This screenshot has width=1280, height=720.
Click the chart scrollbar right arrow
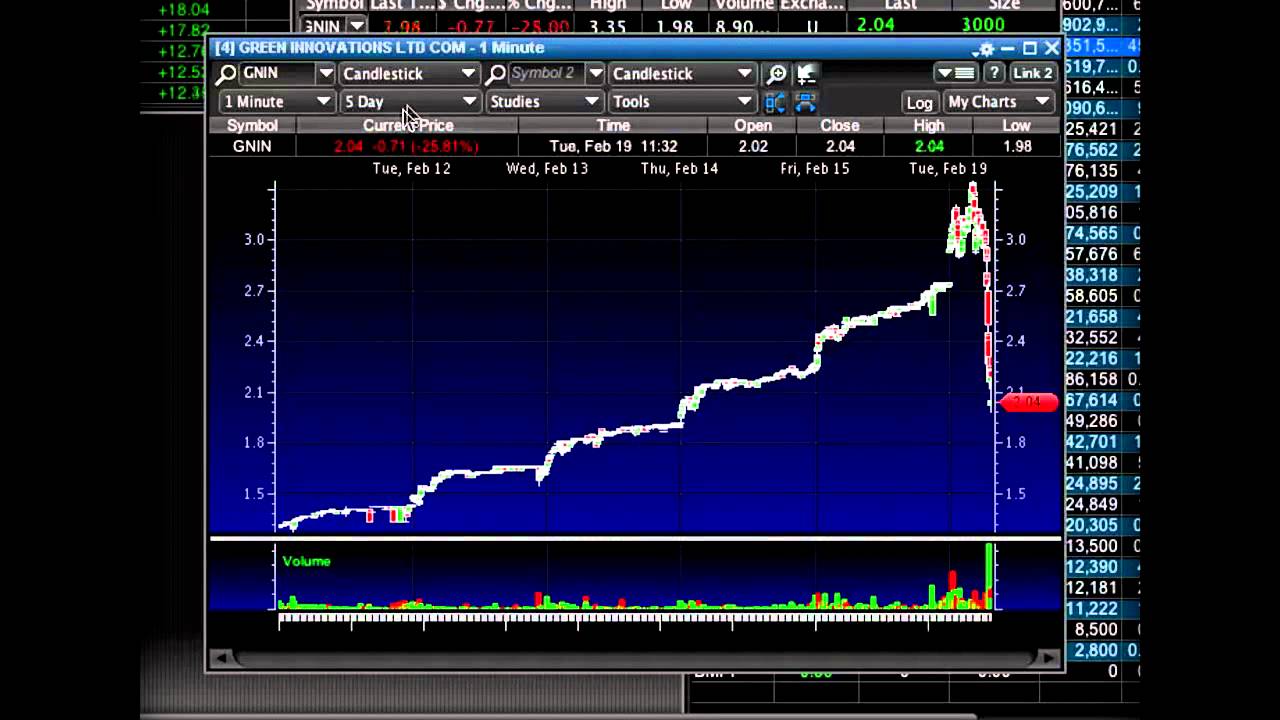1049,657
